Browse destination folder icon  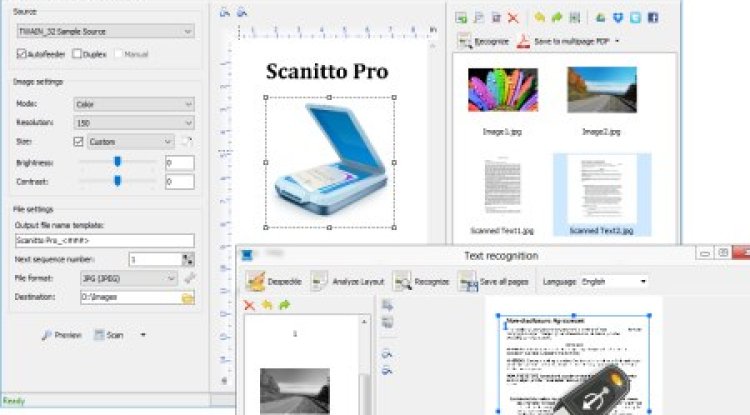pyautogui.click(x=188, y=298)
